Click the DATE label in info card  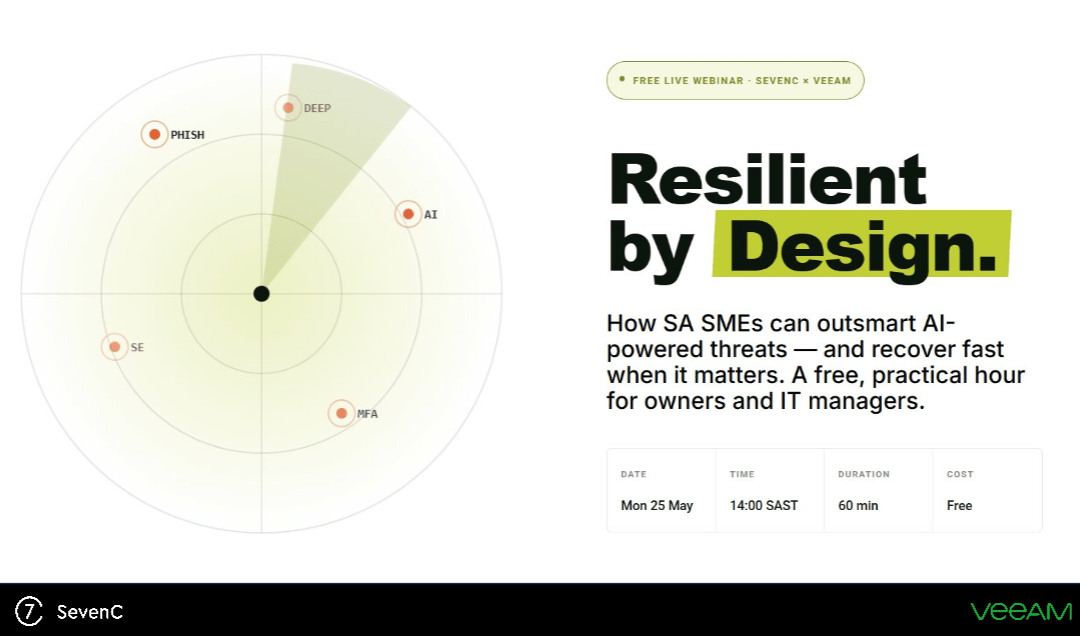pos(634,474)
